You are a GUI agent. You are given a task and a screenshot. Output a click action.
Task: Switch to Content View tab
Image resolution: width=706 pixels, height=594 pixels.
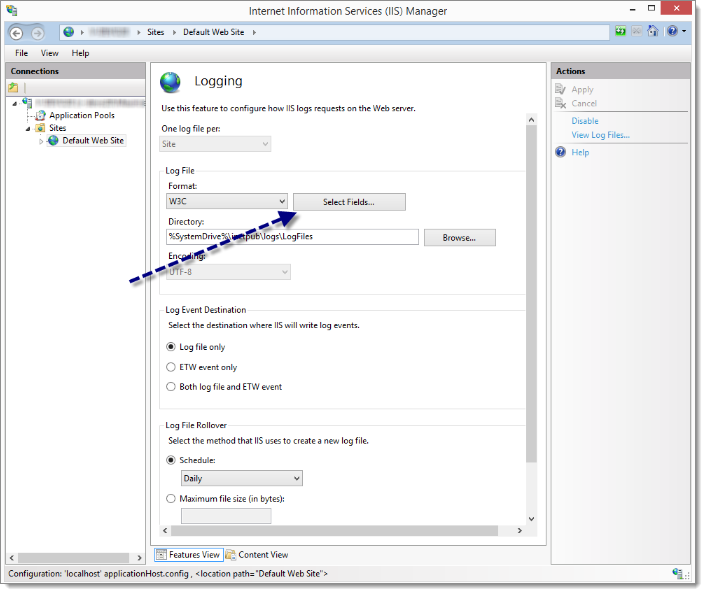click(258, 555)
